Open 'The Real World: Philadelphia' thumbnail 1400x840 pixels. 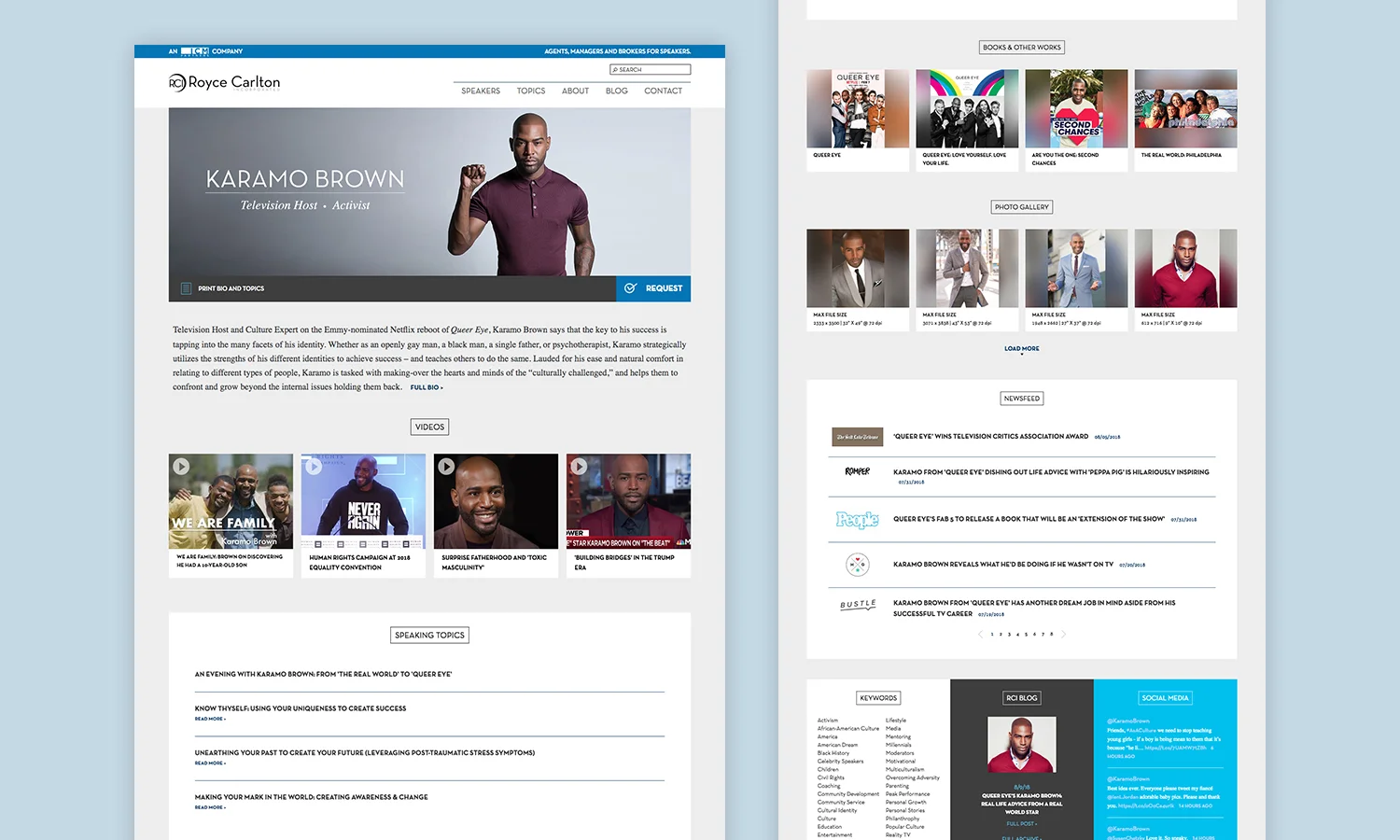[x=1185, y=109]
